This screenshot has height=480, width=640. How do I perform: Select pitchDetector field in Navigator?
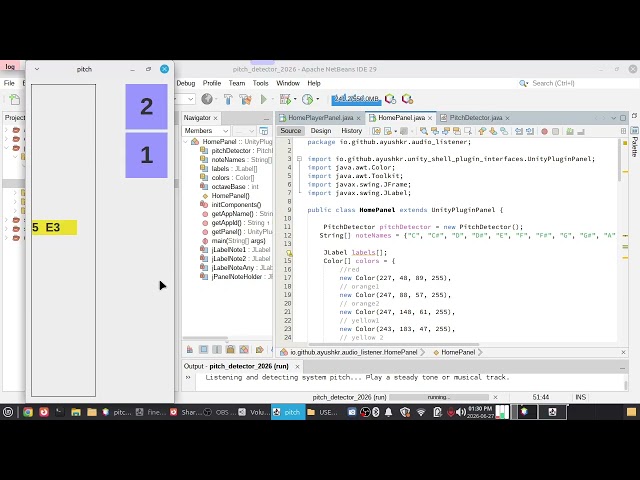pyautogui.click(x=236, y=151)
